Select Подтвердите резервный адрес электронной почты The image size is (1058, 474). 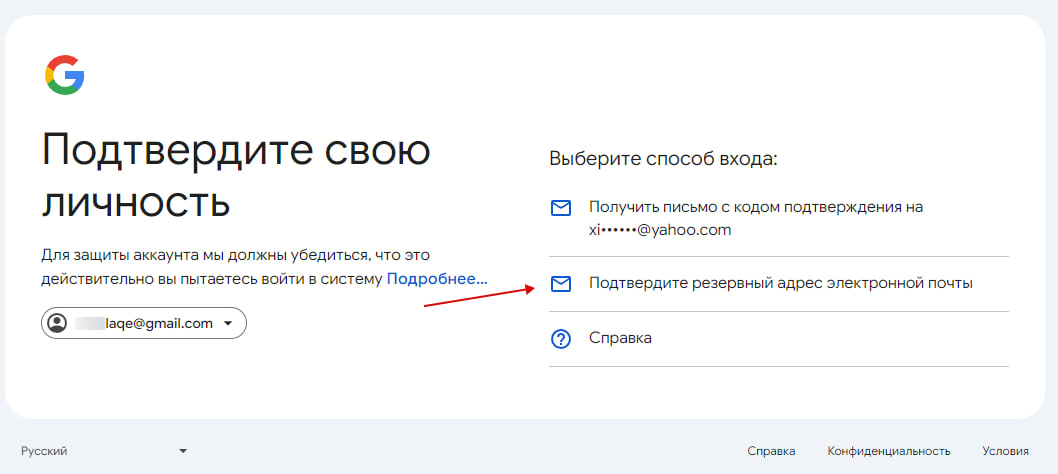point(779,284)
